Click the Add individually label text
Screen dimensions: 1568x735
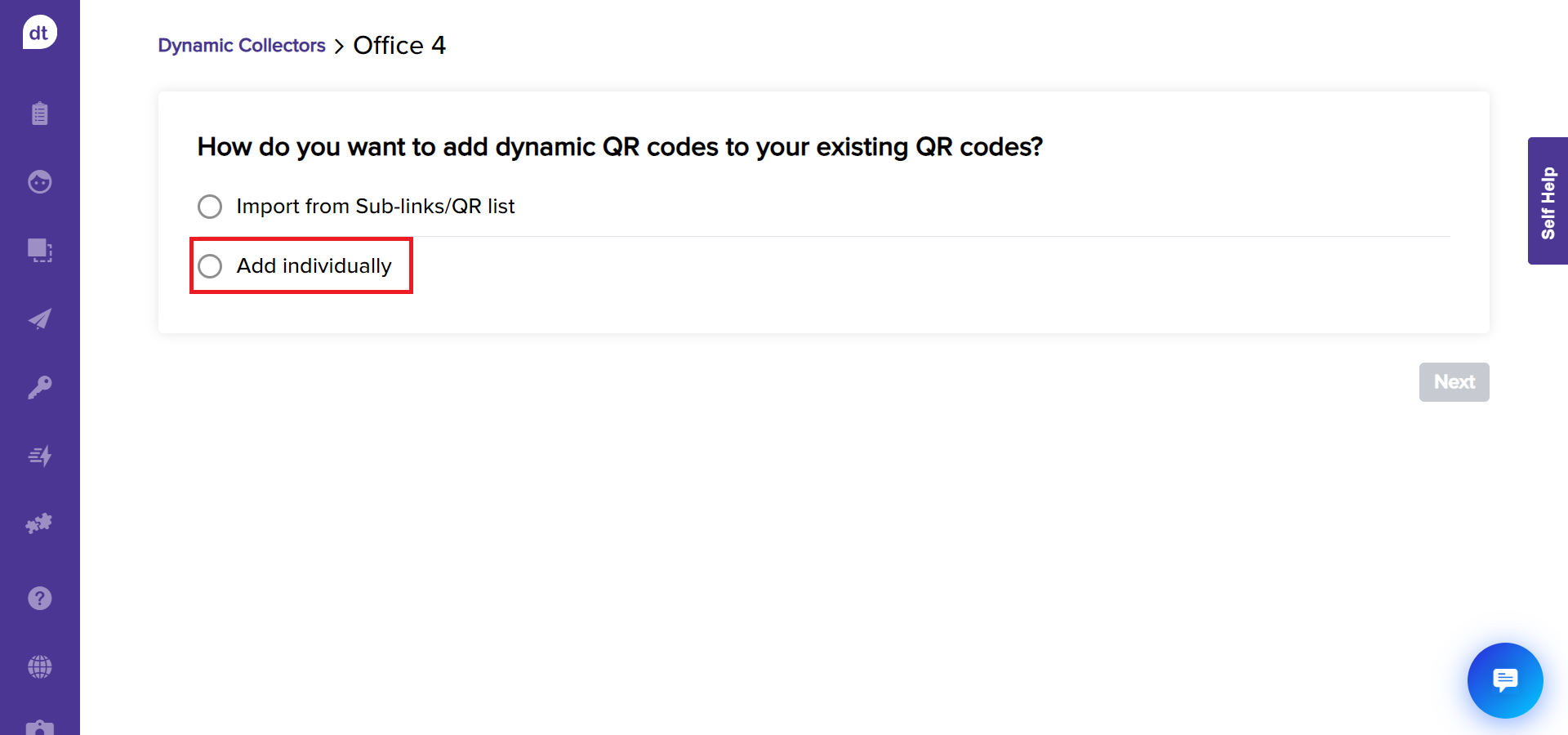[x=314, y=266]
